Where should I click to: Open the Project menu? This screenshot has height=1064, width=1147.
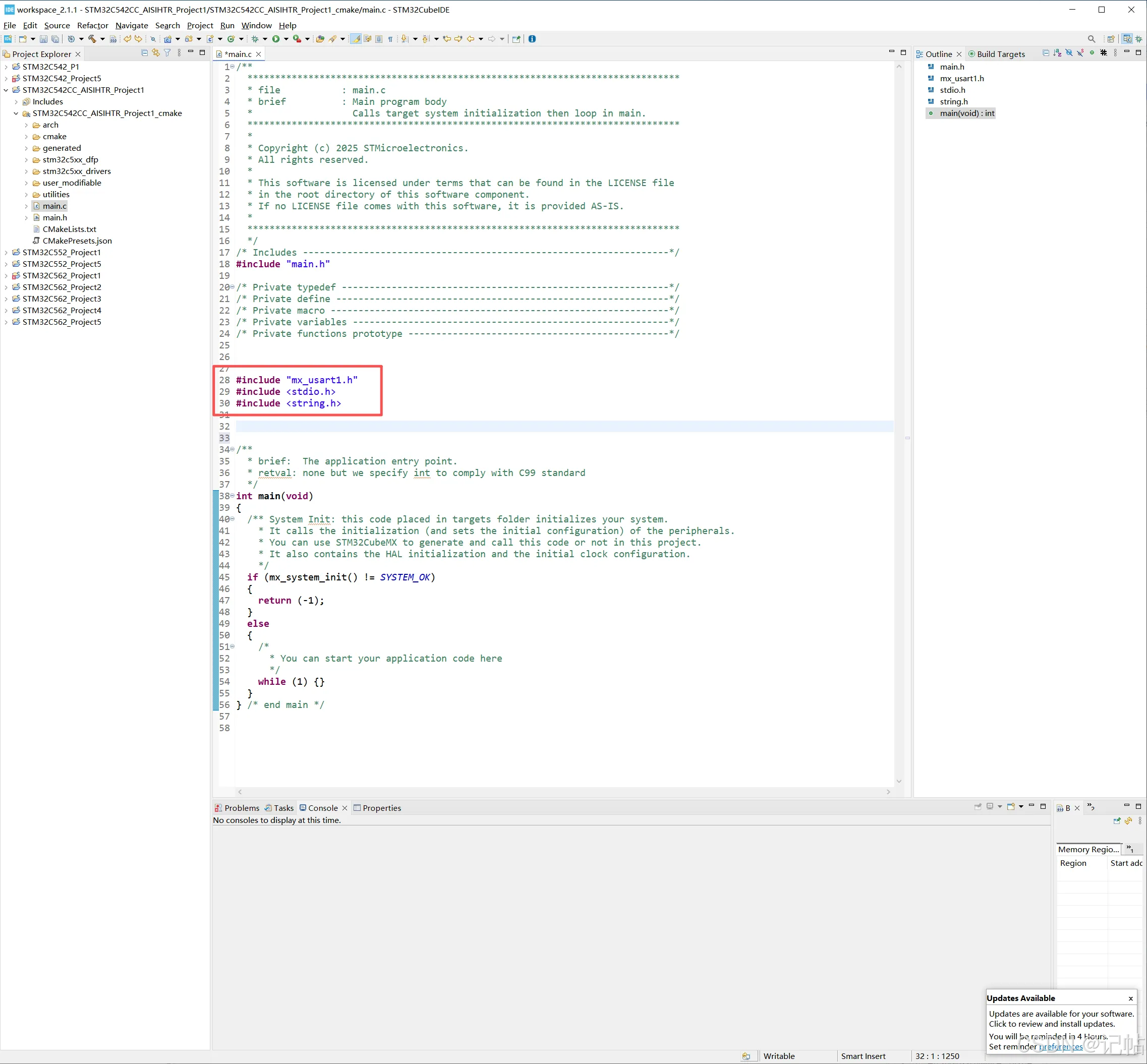[200, 25]
